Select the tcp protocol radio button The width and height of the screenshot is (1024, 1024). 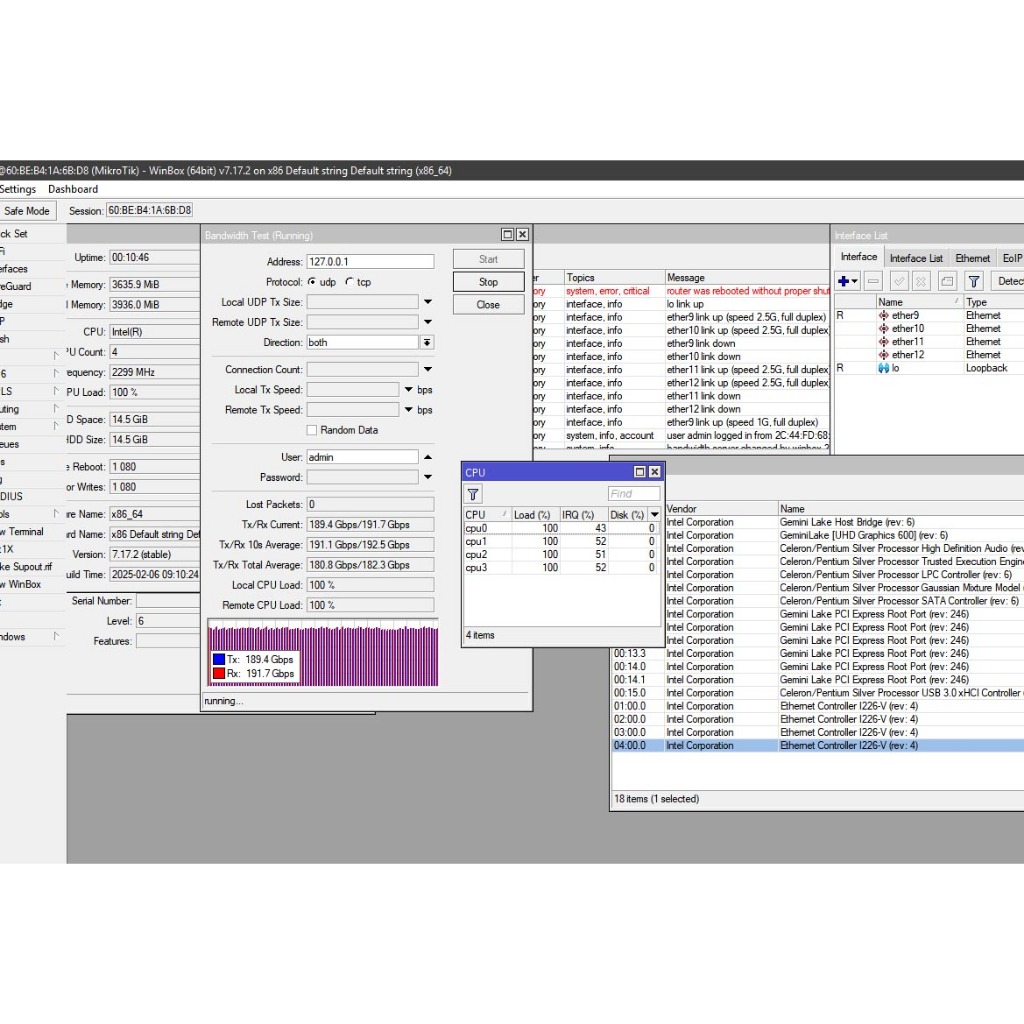coord(349,282)
